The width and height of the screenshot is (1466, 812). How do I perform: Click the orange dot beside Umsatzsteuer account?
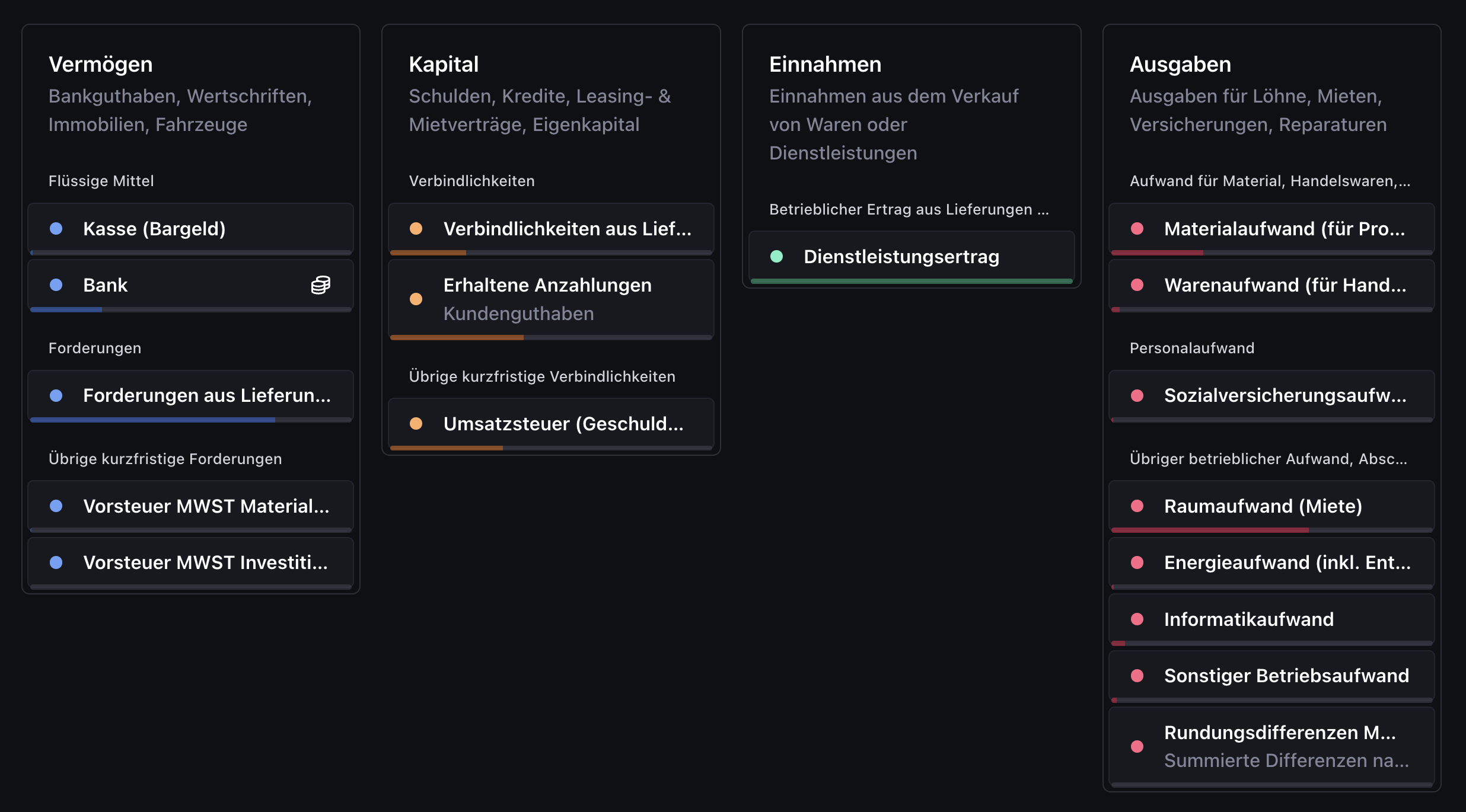pos(416,424)
